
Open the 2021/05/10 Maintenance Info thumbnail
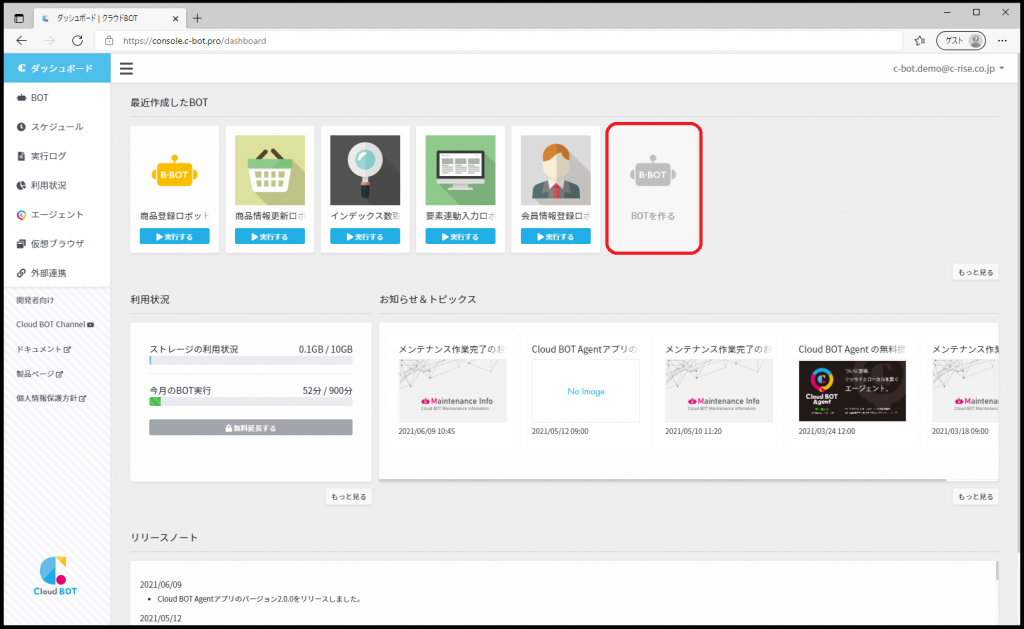(719, 391)
